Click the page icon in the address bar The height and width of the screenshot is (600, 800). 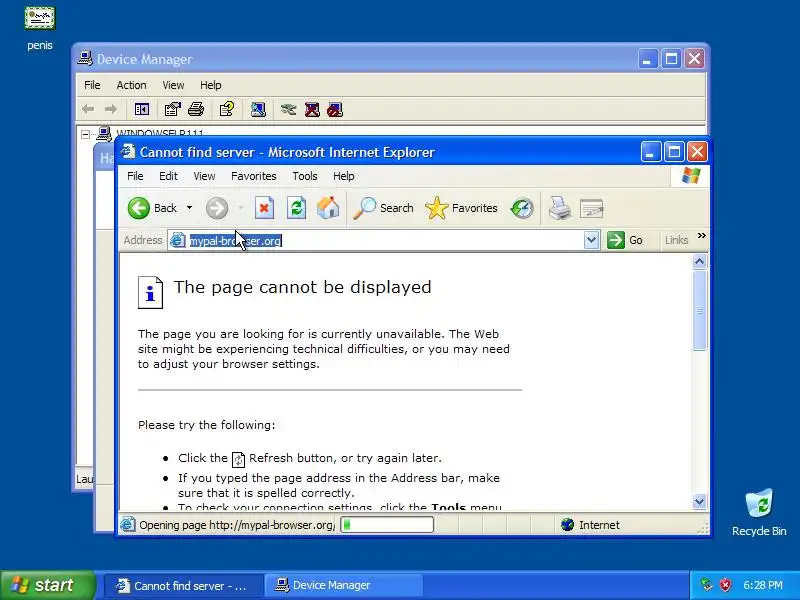(x=177, y=240)
